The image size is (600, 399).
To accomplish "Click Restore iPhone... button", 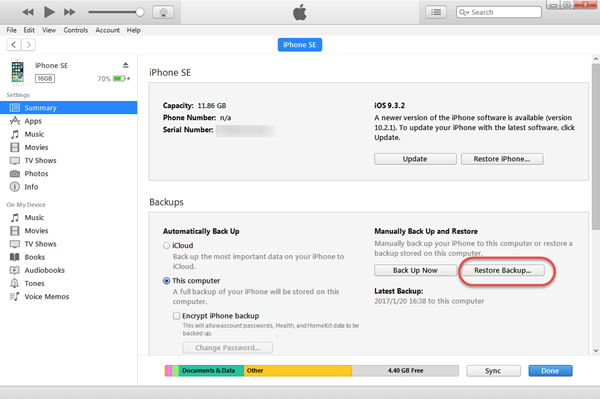I will 502,159.
